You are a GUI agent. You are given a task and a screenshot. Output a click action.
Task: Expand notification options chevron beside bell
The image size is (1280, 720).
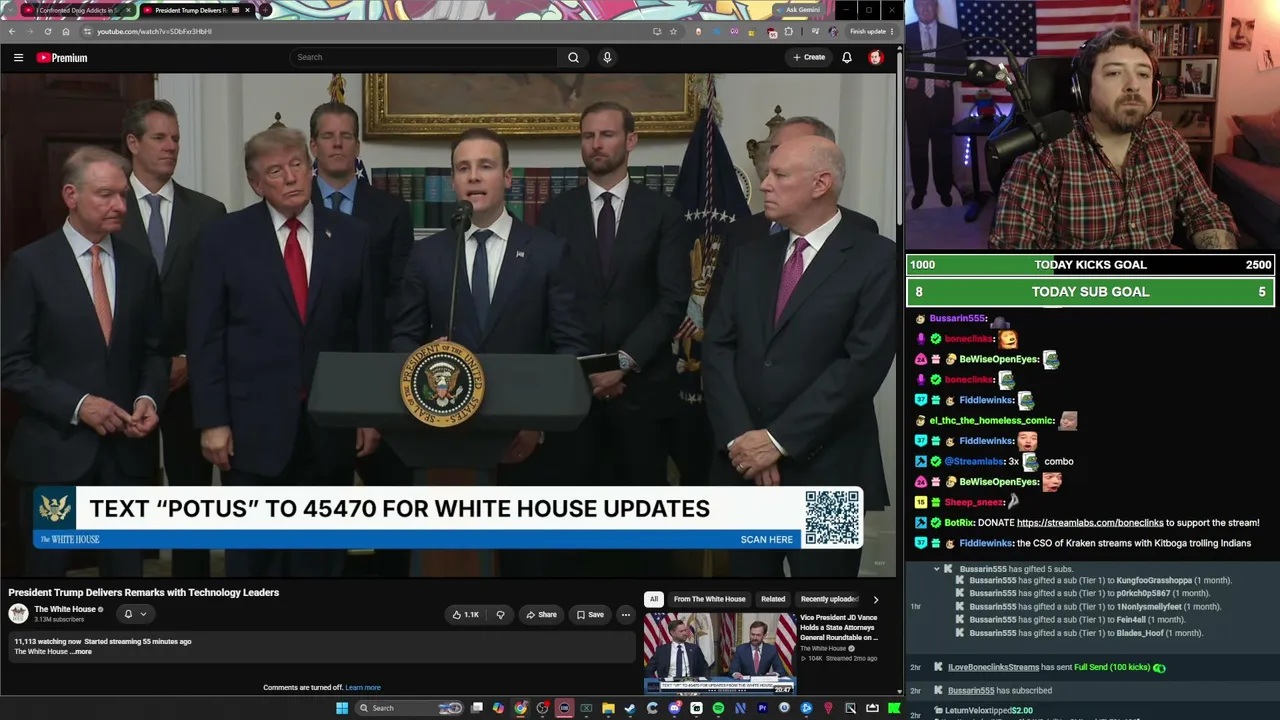coord(143,614)
